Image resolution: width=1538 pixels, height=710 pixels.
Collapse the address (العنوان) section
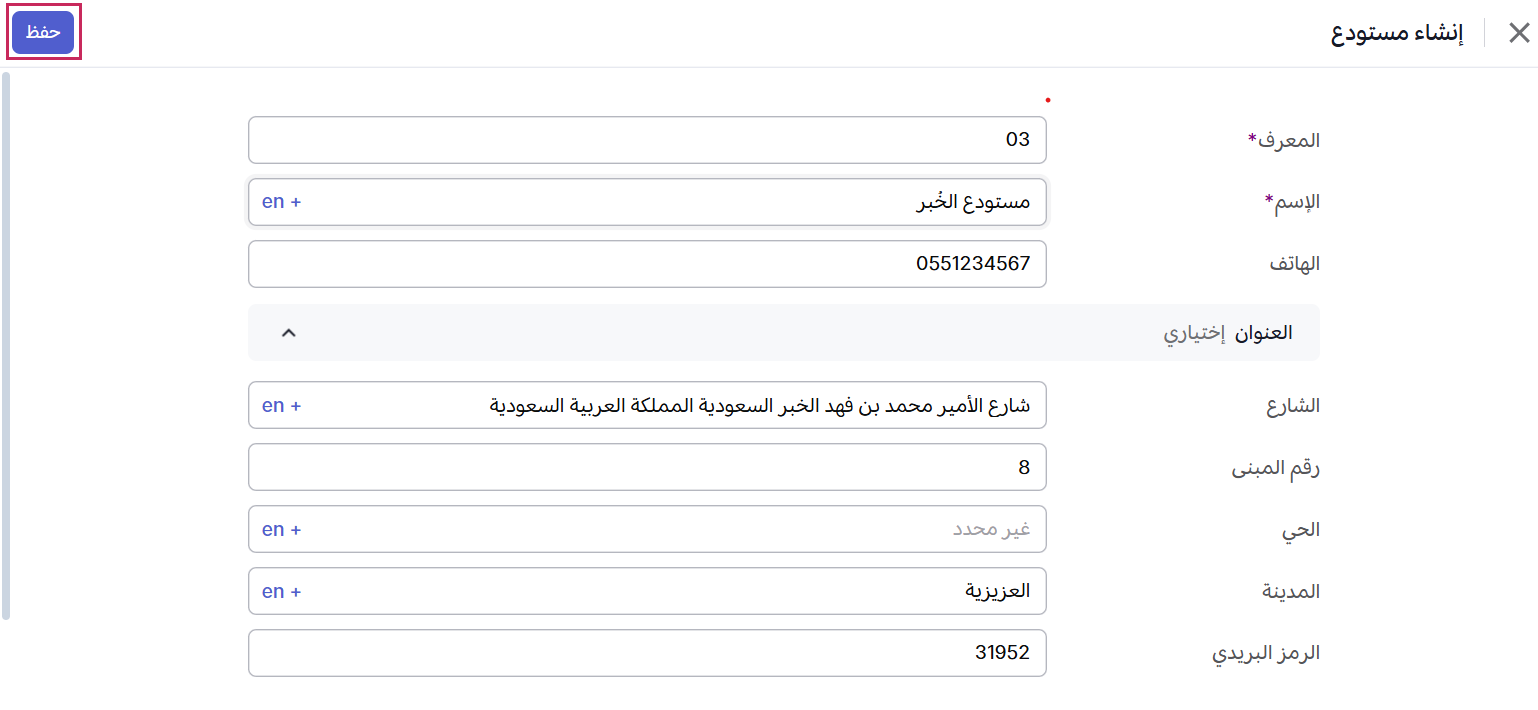pos(288,333)
